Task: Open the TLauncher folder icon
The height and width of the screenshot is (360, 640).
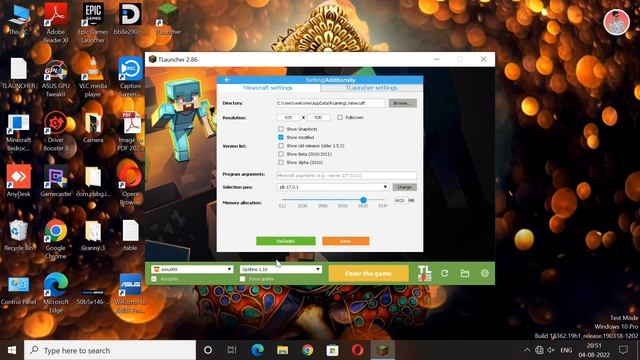Action: click(464, 273)
